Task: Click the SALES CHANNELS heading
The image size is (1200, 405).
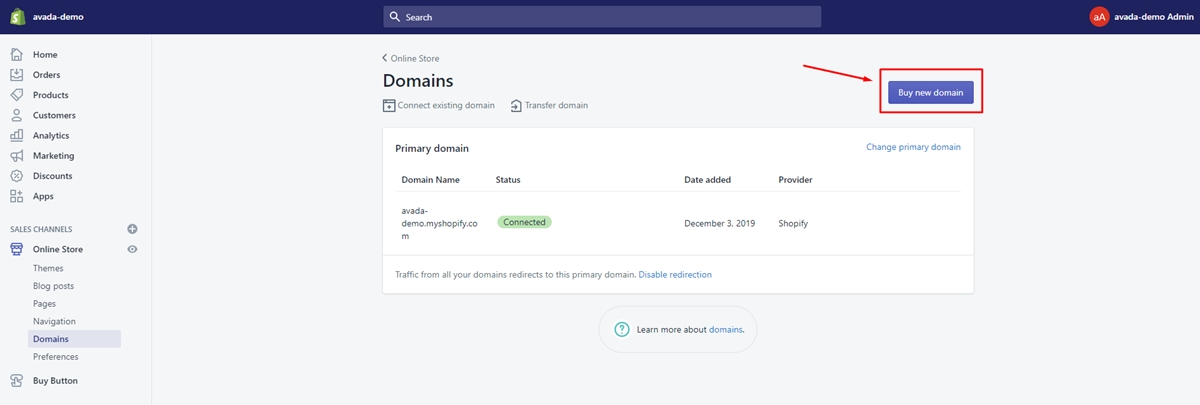Action: click(41, 229)
